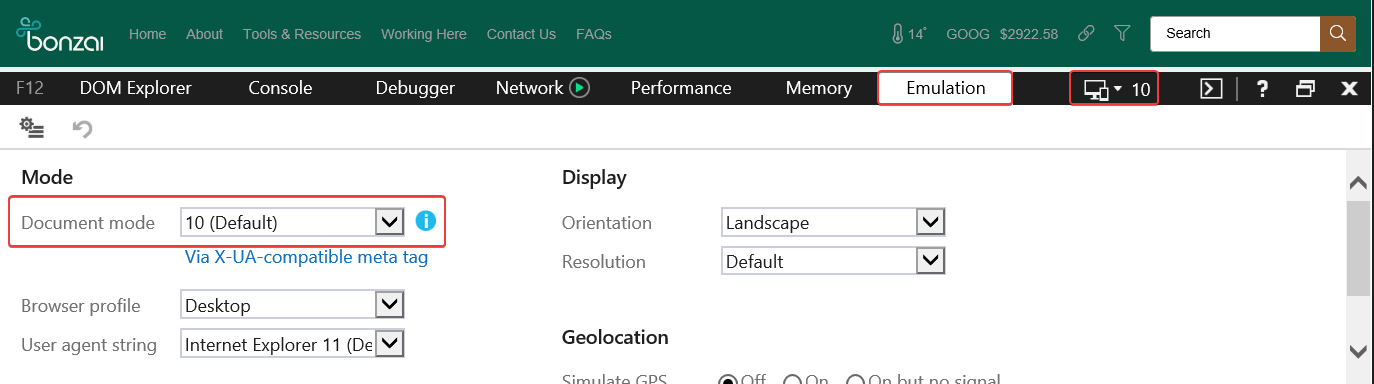Image resolution: width=1374 pixels, height=384 pixels.
Task: Close the F12 developer tools
Action: [1349, 88]
